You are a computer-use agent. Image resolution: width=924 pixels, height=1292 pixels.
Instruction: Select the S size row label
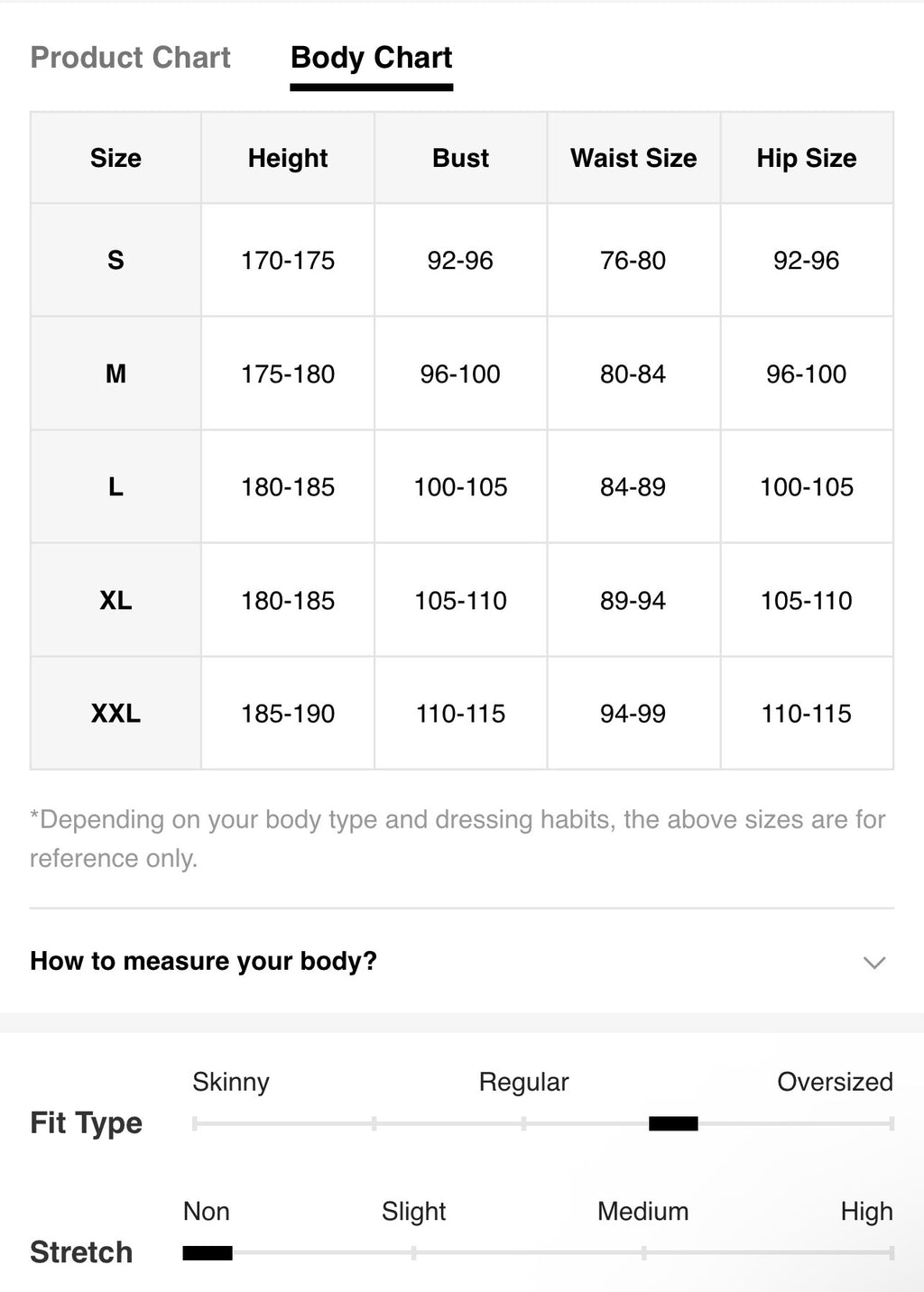pyautogui.click(x=115, y=260)
